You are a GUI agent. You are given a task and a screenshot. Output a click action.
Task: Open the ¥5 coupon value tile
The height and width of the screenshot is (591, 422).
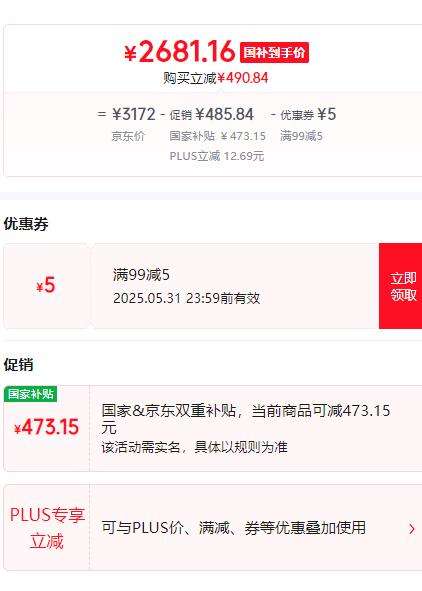tap(47, 286)
